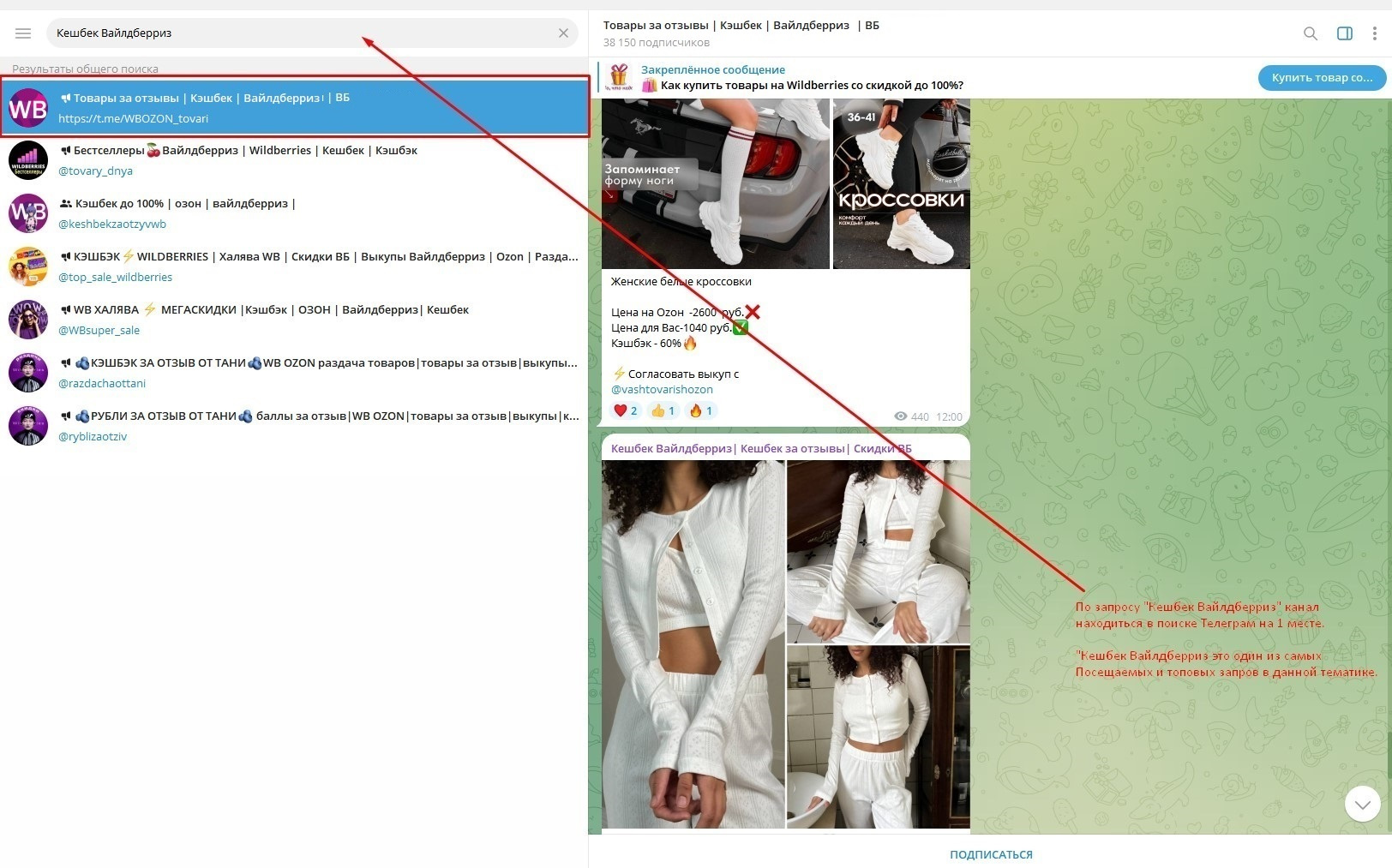Click the pinned message gift thumbnail
This screenshot has width=1392, height=868.
[619, 77]
